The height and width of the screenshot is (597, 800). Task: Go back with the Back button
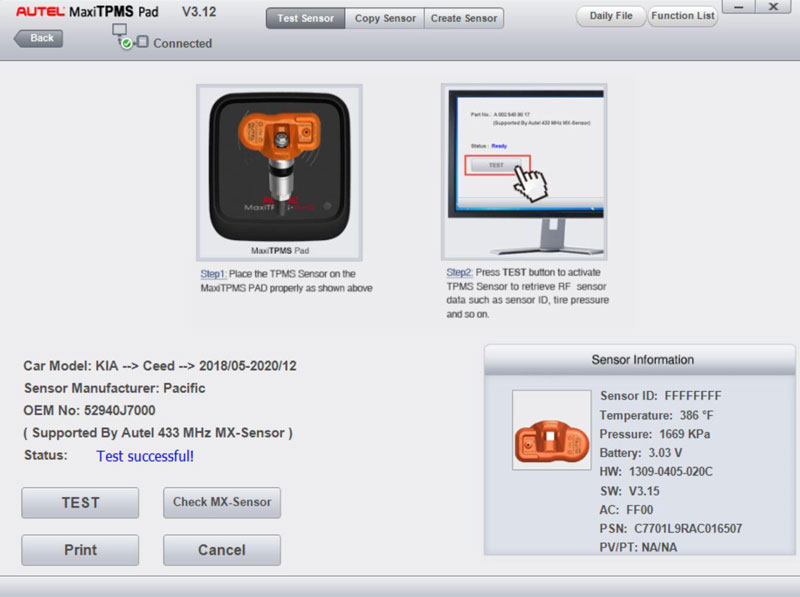39,38
